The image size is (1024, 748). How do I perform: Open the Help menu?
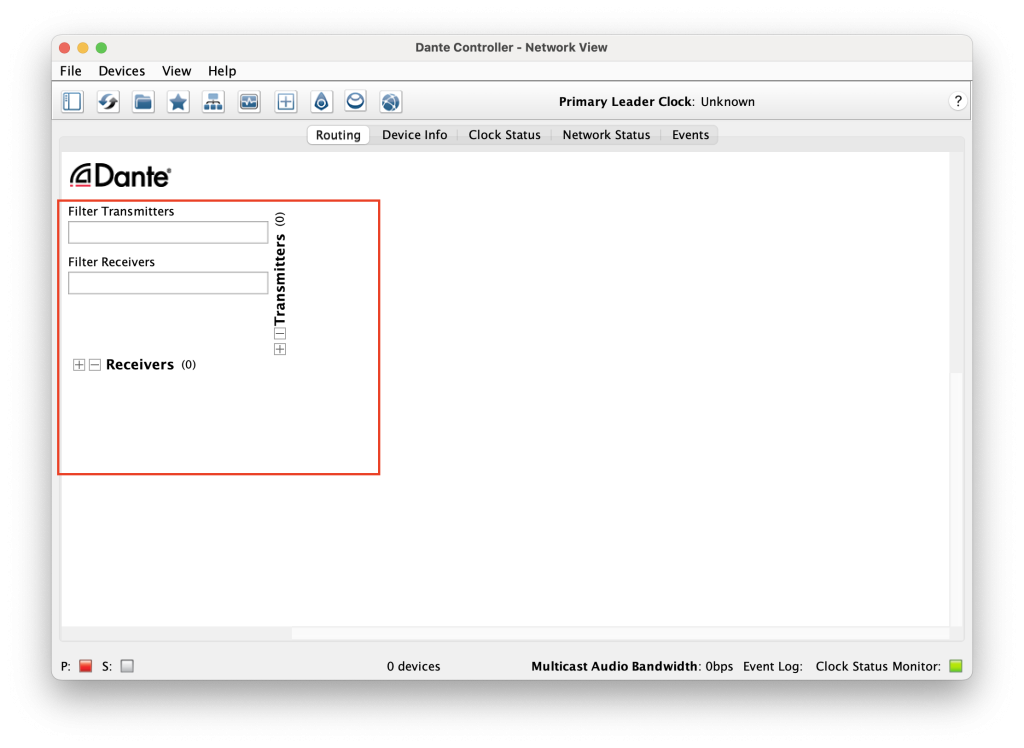point(222,71)
